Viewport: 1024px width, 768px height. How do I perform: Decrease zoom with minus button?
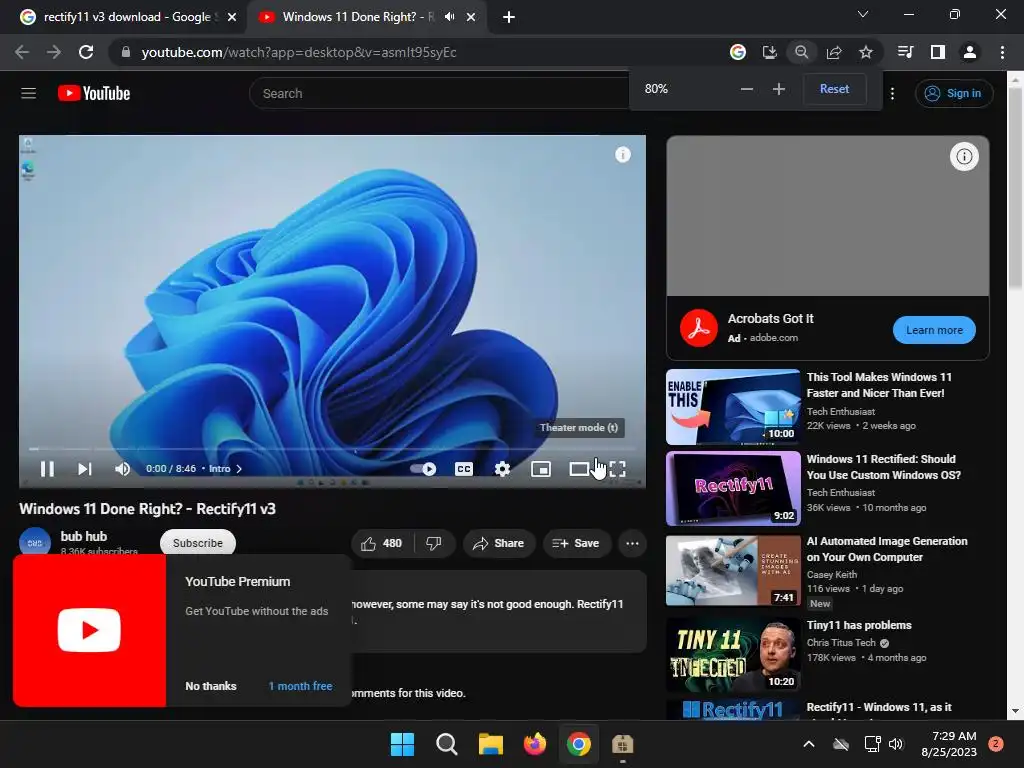coord(747,89)
